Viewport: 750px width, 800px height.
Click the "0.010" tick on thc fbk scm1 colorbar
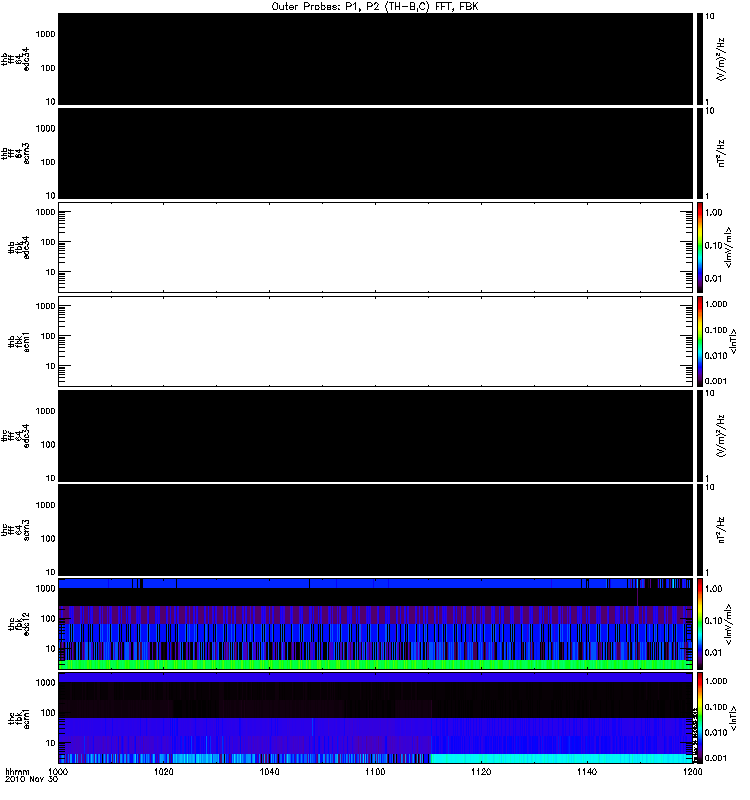[x=716, y=732]
